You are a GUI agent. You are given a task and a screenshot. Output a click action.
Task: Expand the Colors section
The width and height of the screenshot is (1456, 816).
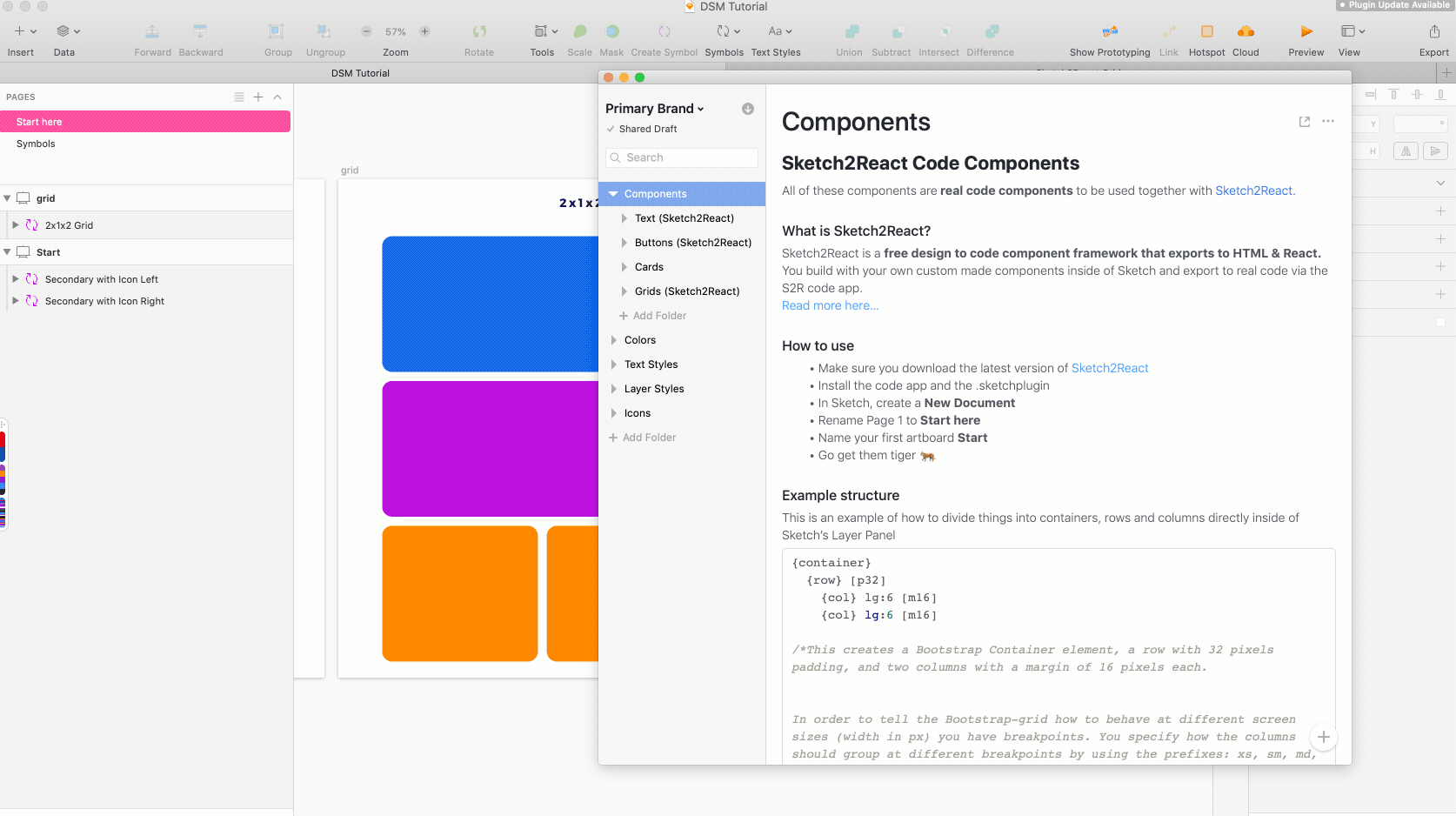(x=613, y=340)
